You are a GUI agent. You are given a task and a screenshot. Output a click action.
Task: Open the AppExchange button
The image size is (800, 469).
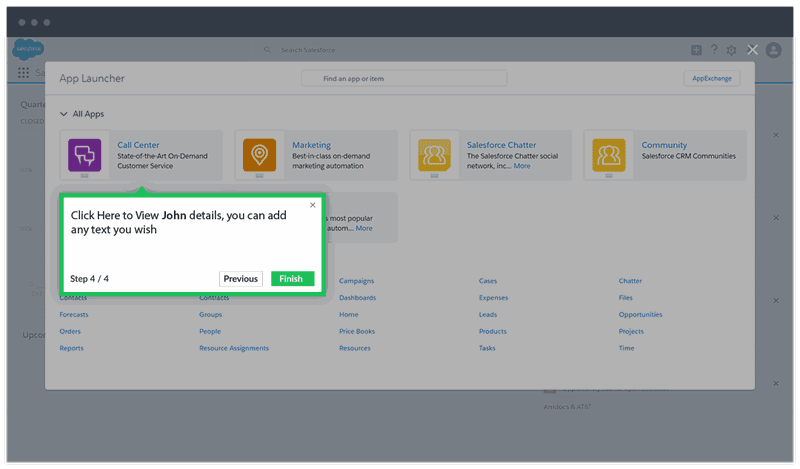[x=712, y=79]
